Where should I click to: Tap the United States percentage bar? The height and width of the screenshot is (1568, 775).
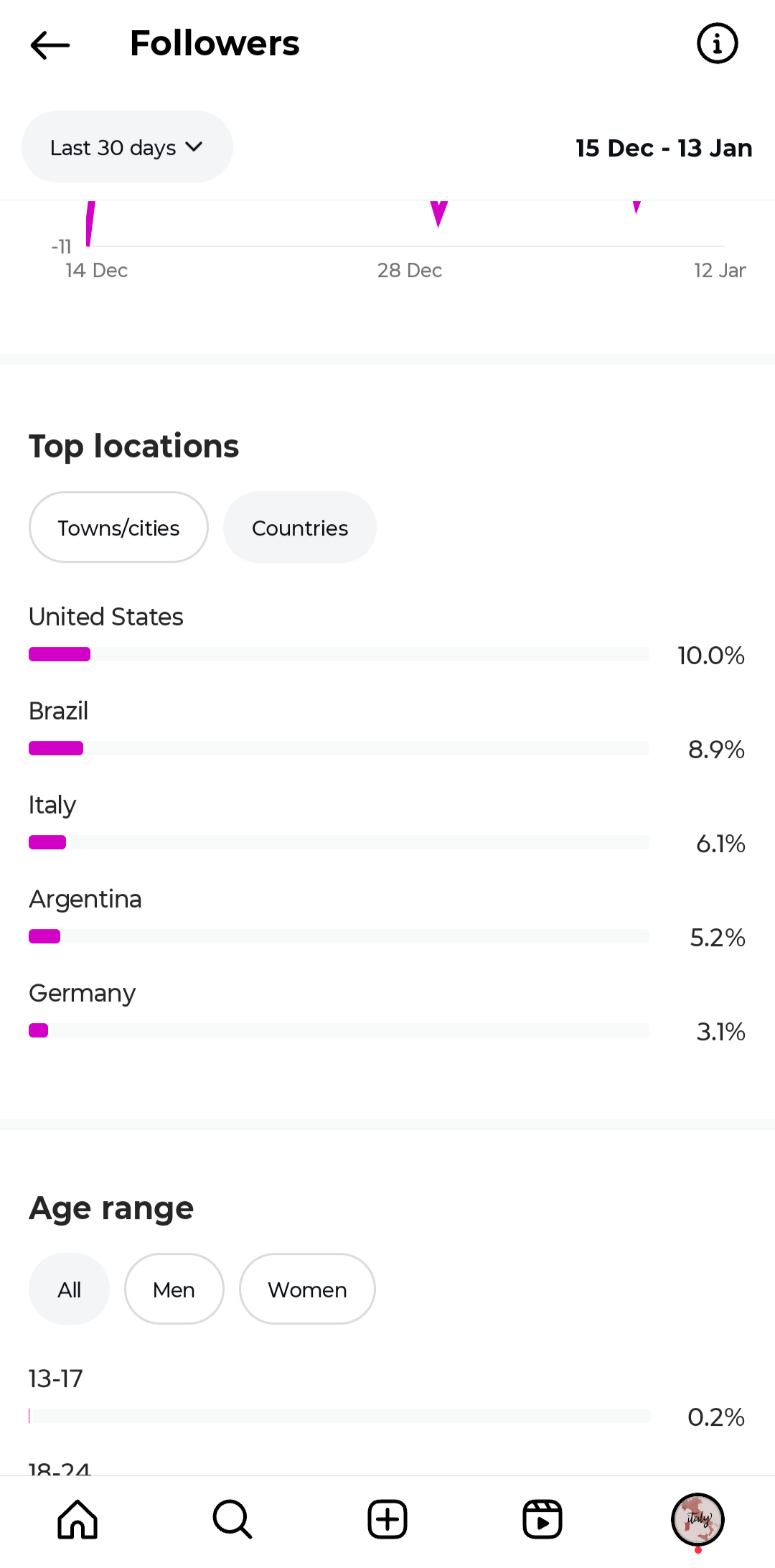(339, 654)
